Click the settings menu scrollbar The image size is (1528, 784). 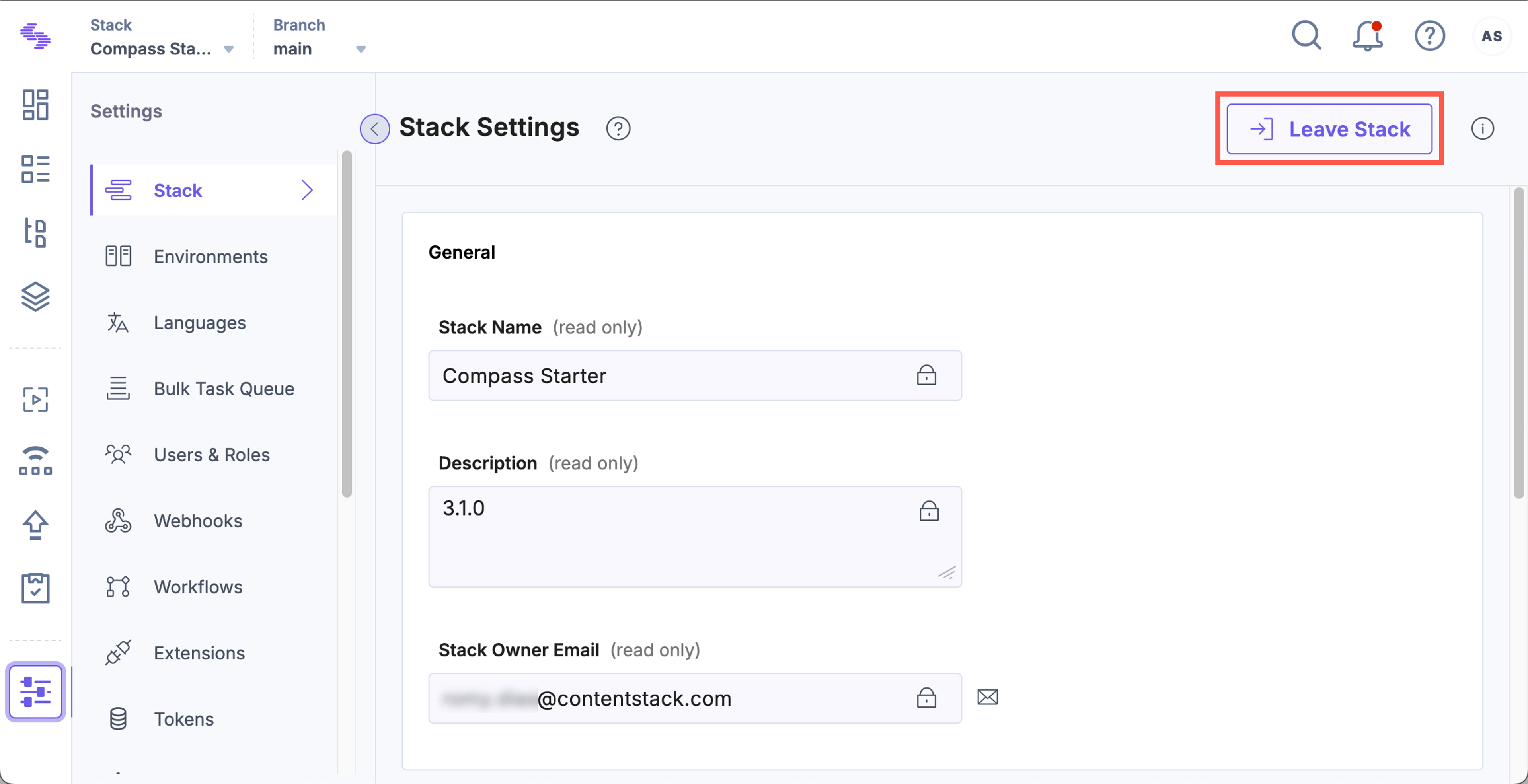pos(347,324)
